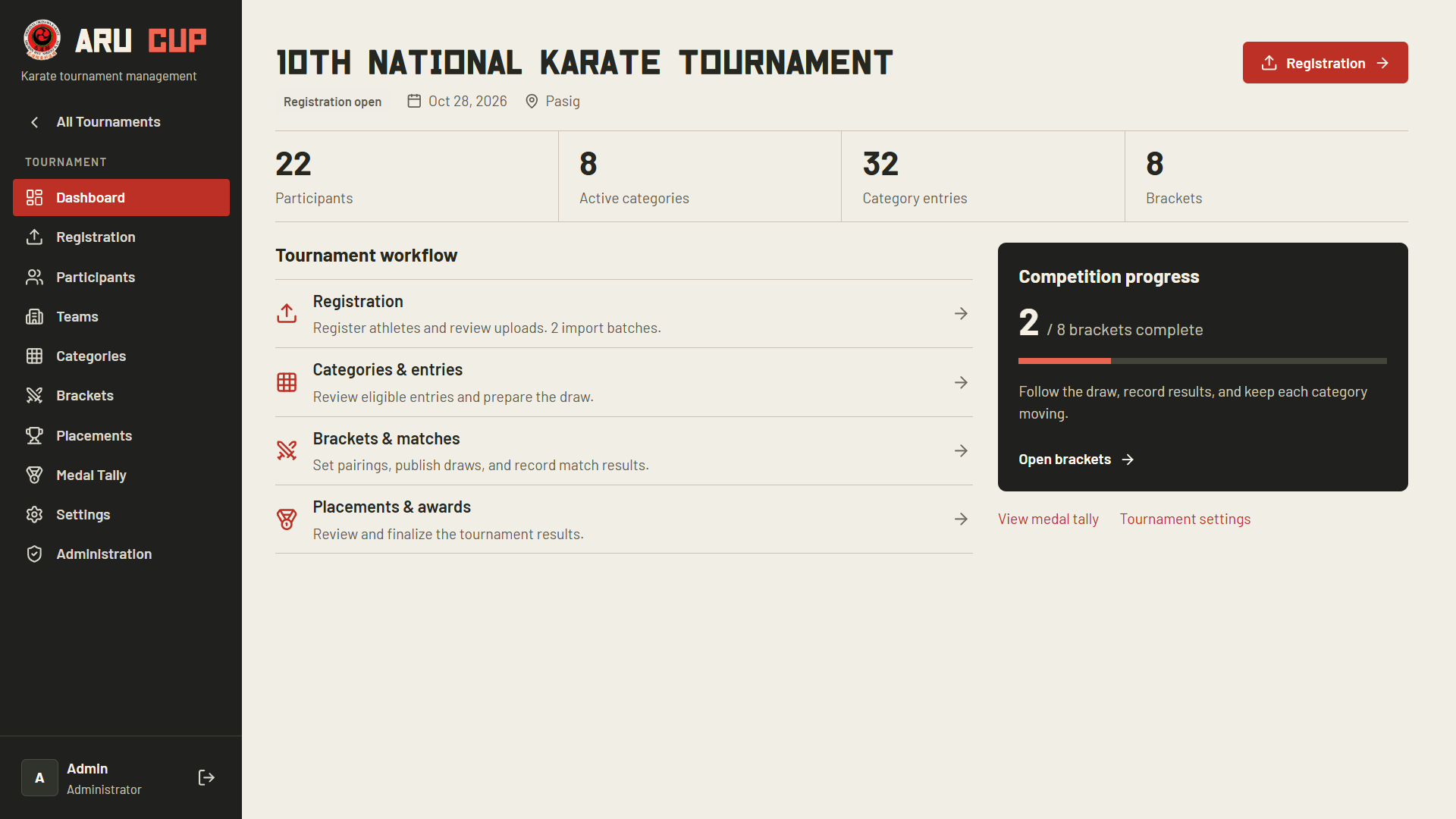This screenshot has width=1456, height=819.
Task: Select Dashboard in the sidebar
Action: [121, 198]
